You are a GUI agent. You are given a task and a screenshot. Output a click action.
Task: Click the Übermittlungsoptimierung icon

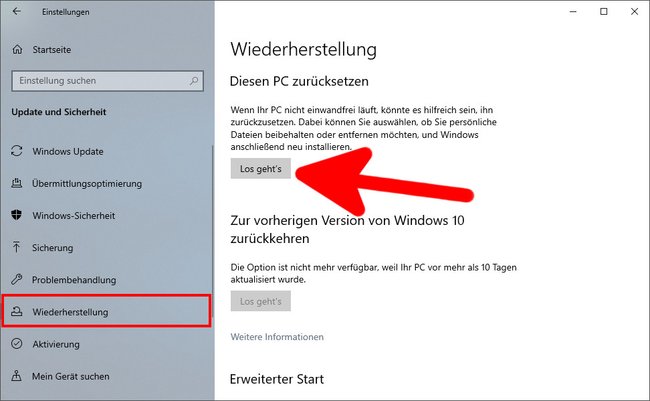17,183
